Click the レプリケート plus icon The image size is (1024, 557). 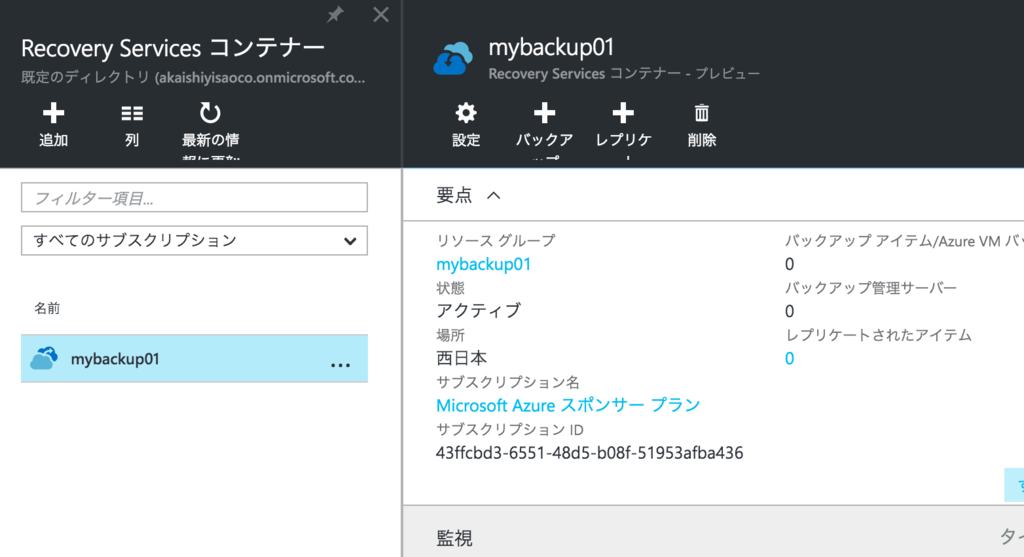point(623,113)
